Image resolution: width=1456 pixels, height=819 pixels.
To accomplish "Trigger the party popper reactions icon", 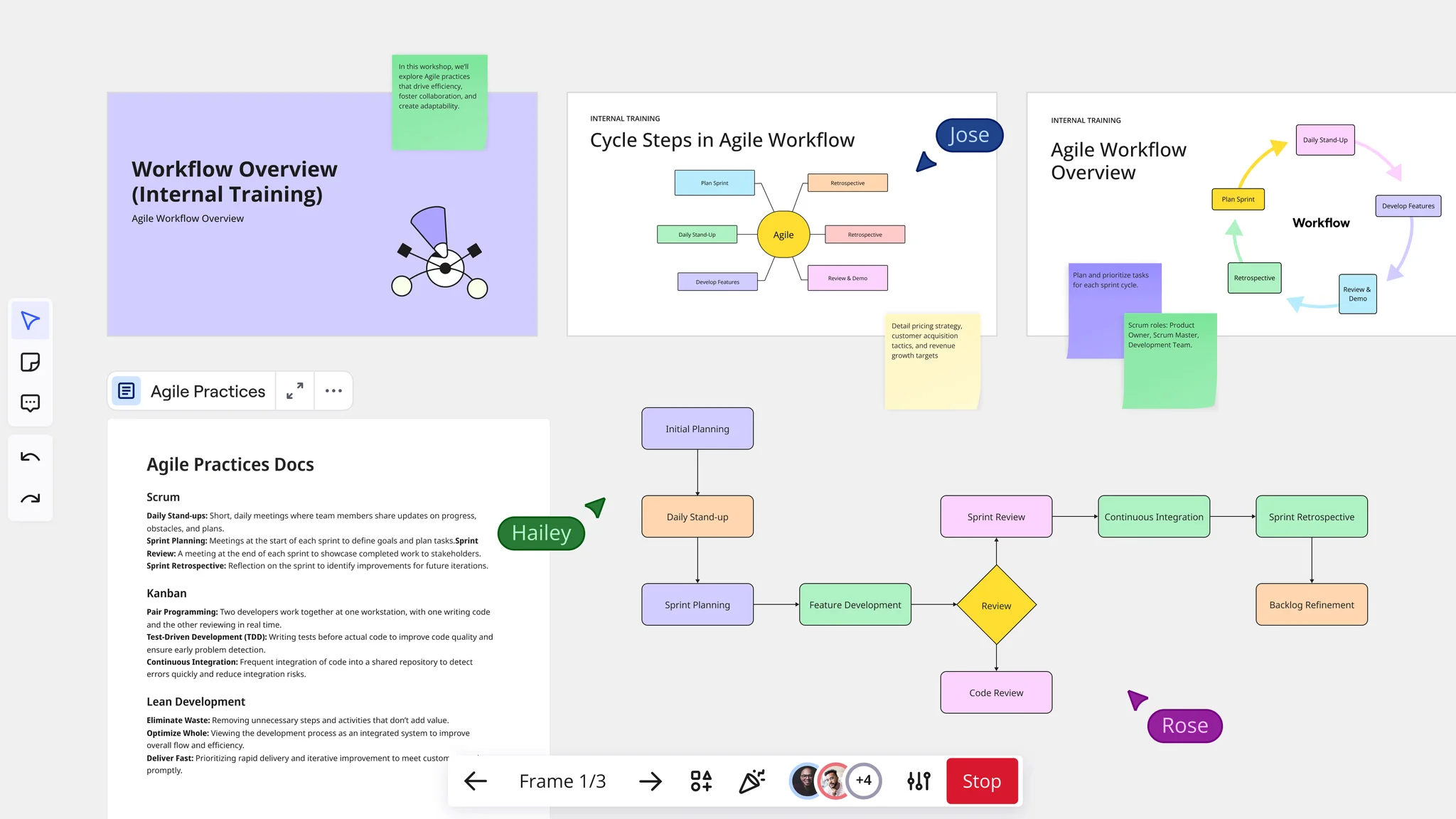I will [x=752, y=781].
